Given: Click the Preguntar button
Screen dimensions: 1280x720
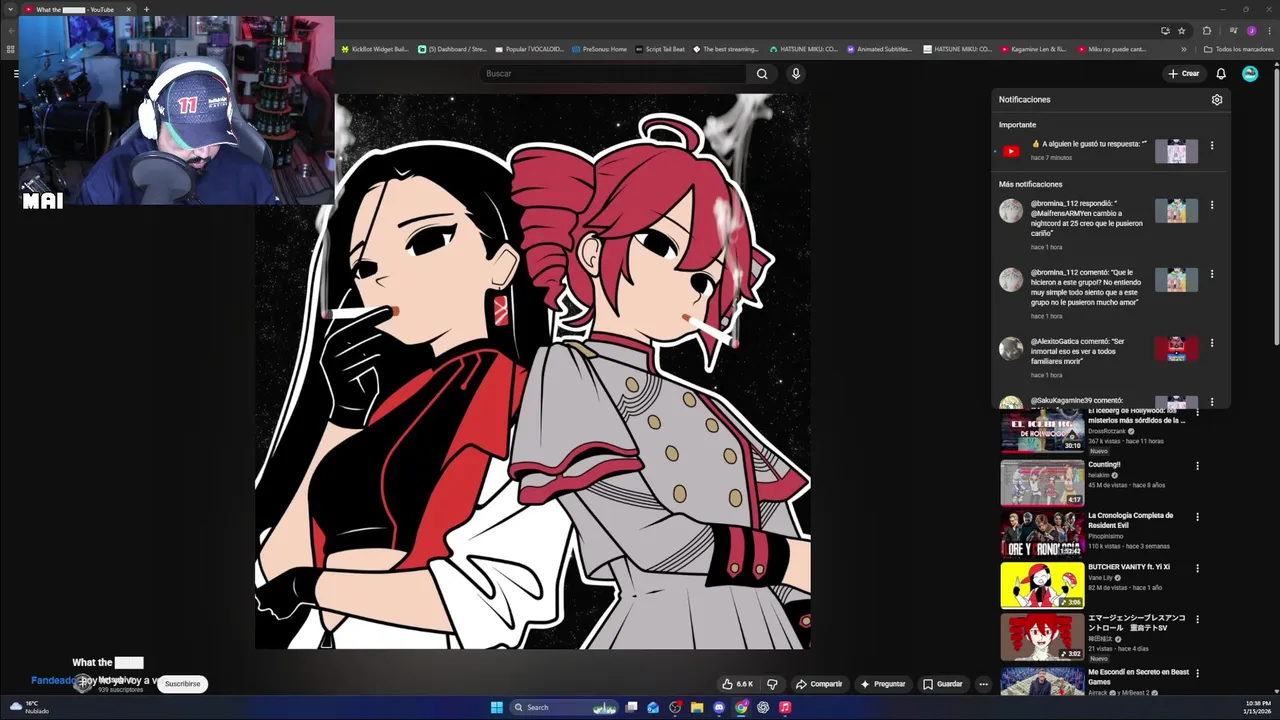Looking at the screenshot, I should pyautogui.click(x=882, y=684).
